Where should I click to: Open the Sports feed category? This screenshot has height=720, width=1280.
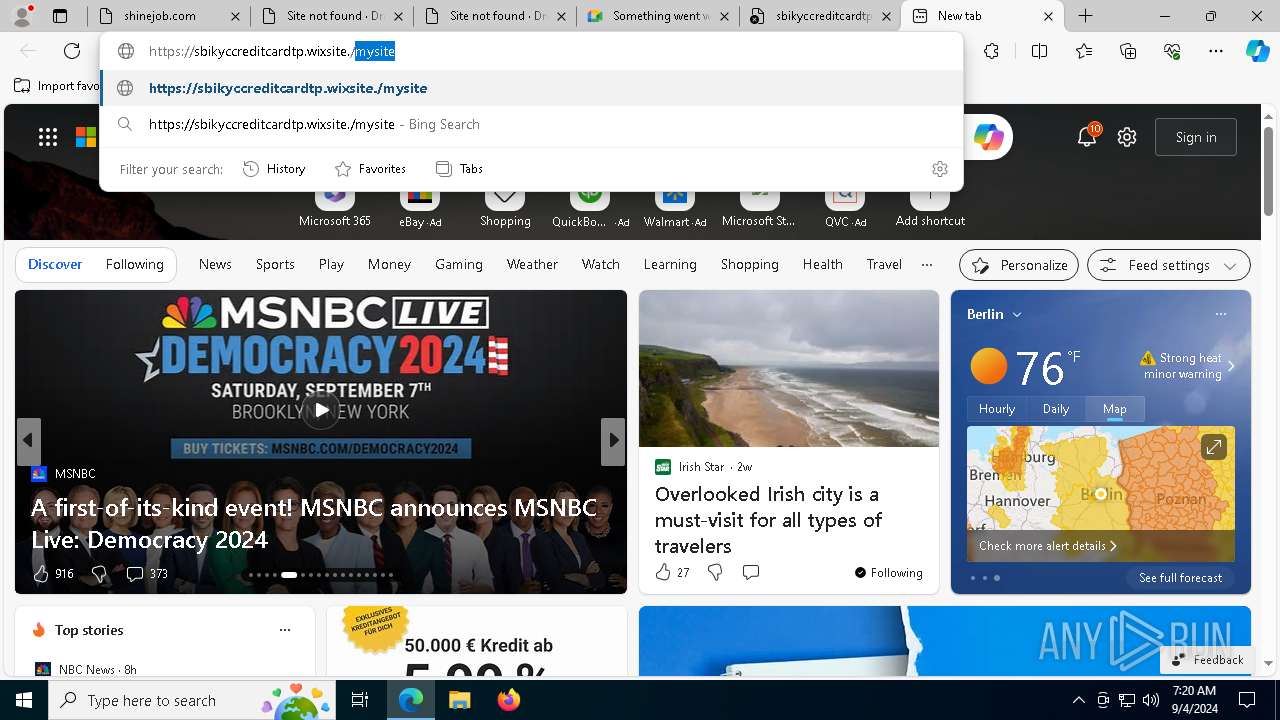coord(275,264)
